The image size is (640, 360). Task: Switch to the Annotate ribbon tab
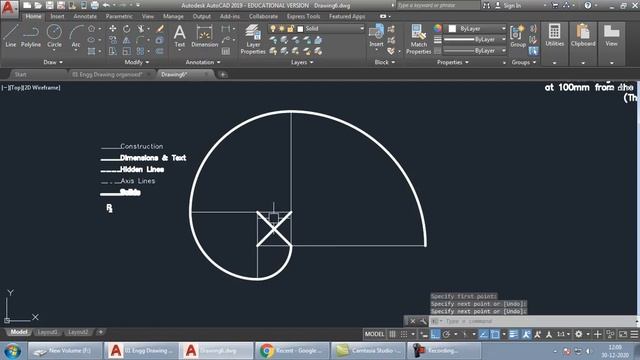click(85, 16)
